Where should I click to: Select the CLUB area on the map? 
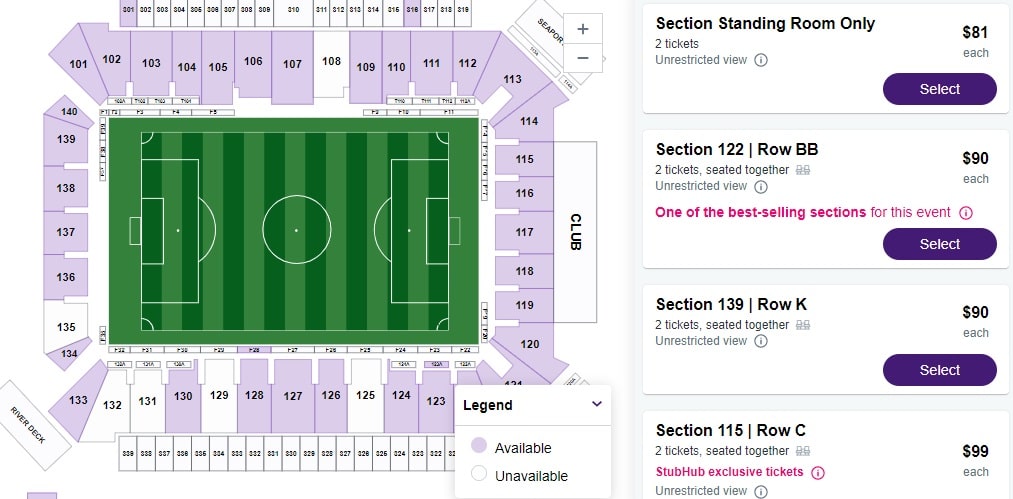[575, 231]
